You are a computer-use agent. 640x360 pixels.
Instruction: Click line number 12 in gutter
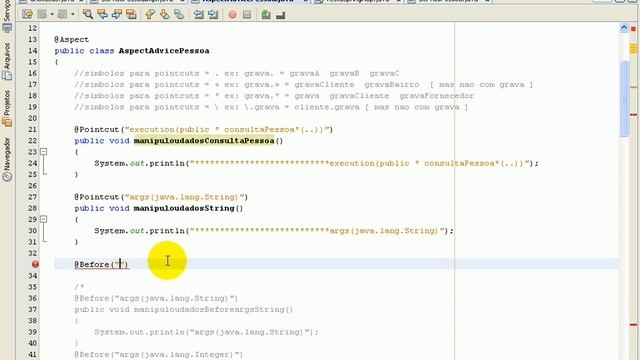(32, 28)
